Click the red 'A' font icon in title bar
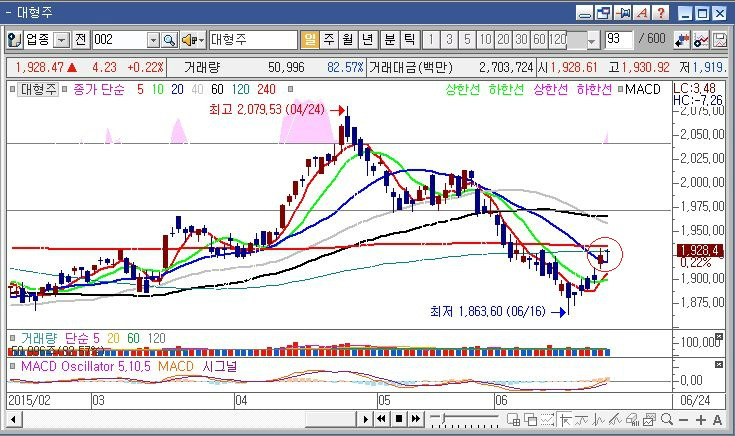The image size is (735, 436). coord(642,13)
